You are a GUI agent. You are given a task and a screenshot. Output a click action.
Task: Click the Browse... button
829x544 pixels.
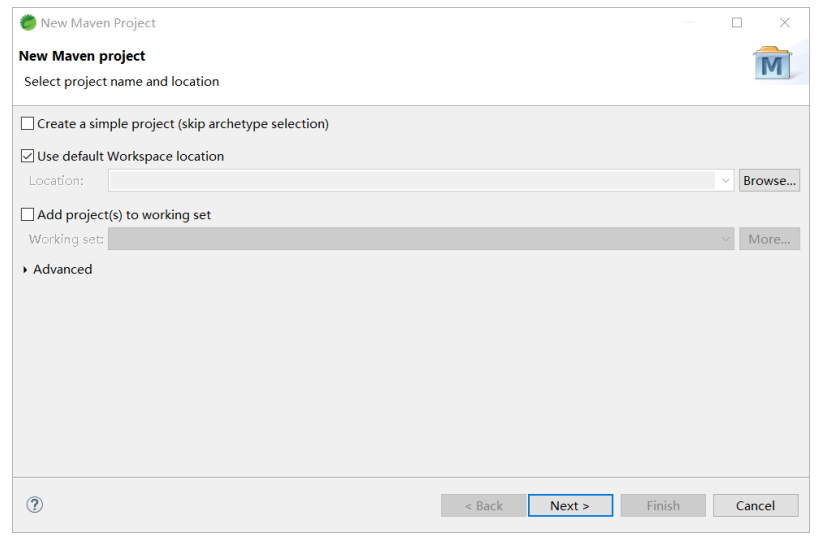[769, 181]
